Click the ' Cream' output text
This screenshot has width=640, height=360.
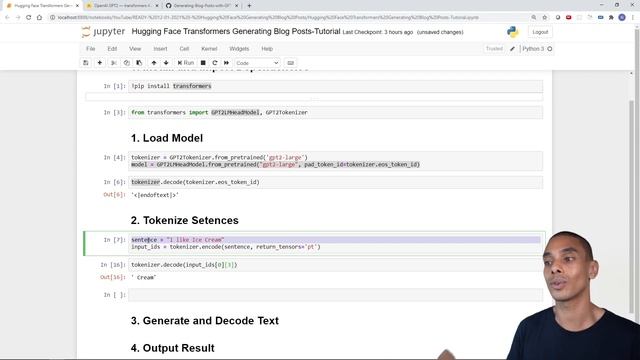click(144, 278)
